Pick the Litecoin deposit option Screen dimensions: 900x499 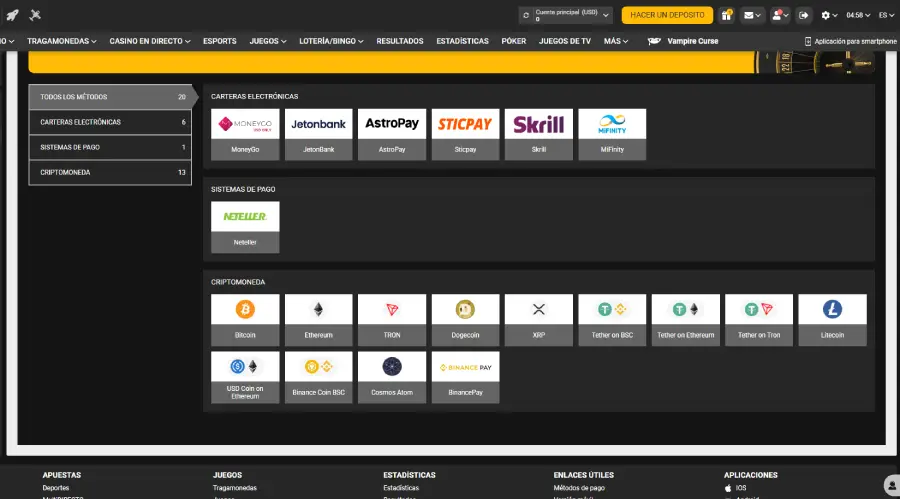(x=832, y=318)
